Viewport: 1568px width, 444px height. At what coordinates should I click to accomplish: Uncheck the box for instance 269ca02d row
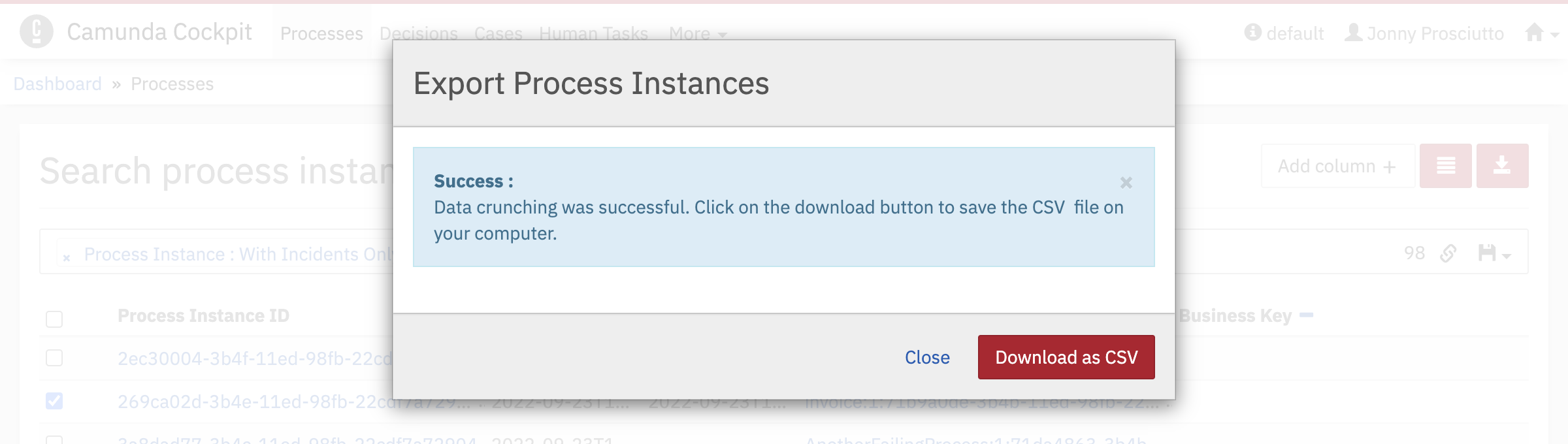(54, 401)
